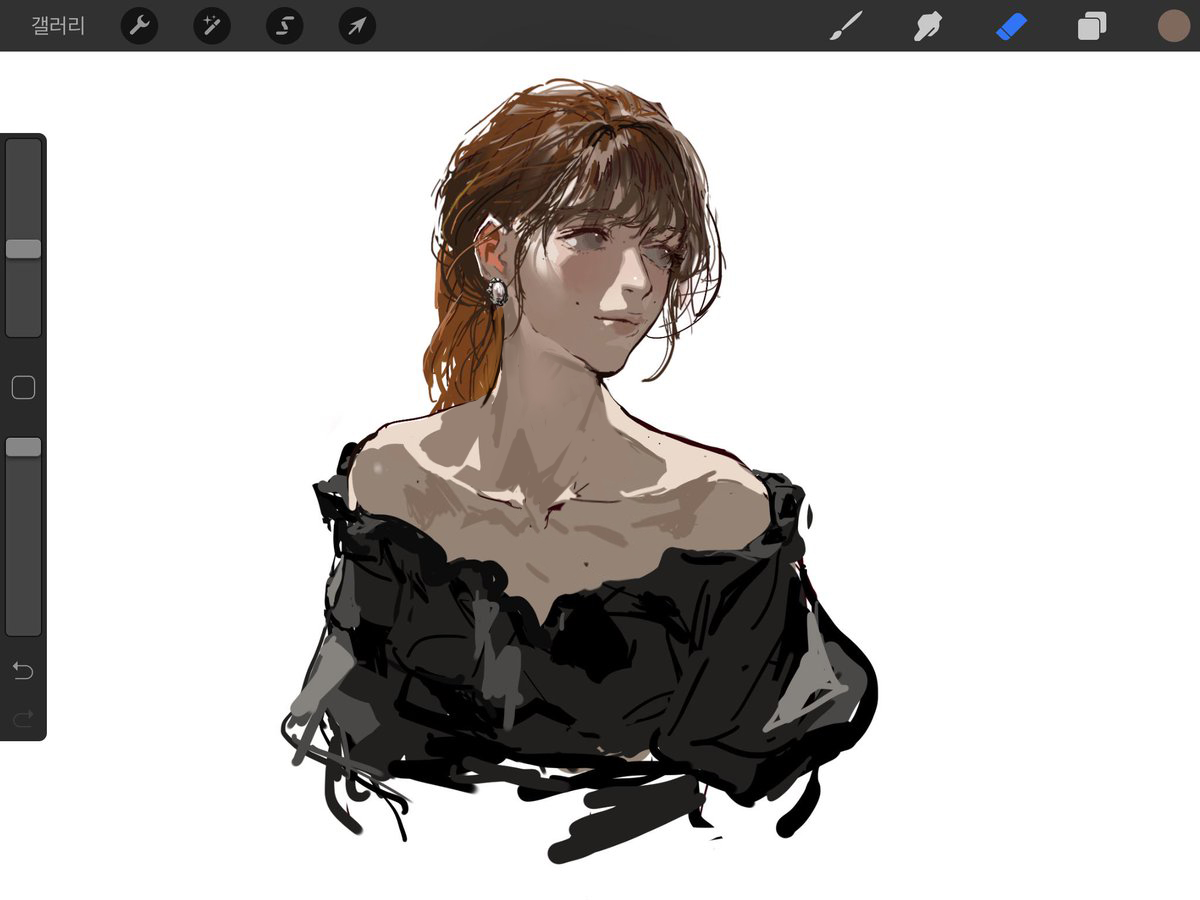The image size is (1200, 900).
Task: Activate the Transform arrow tool
Action: tap(357, 26)
